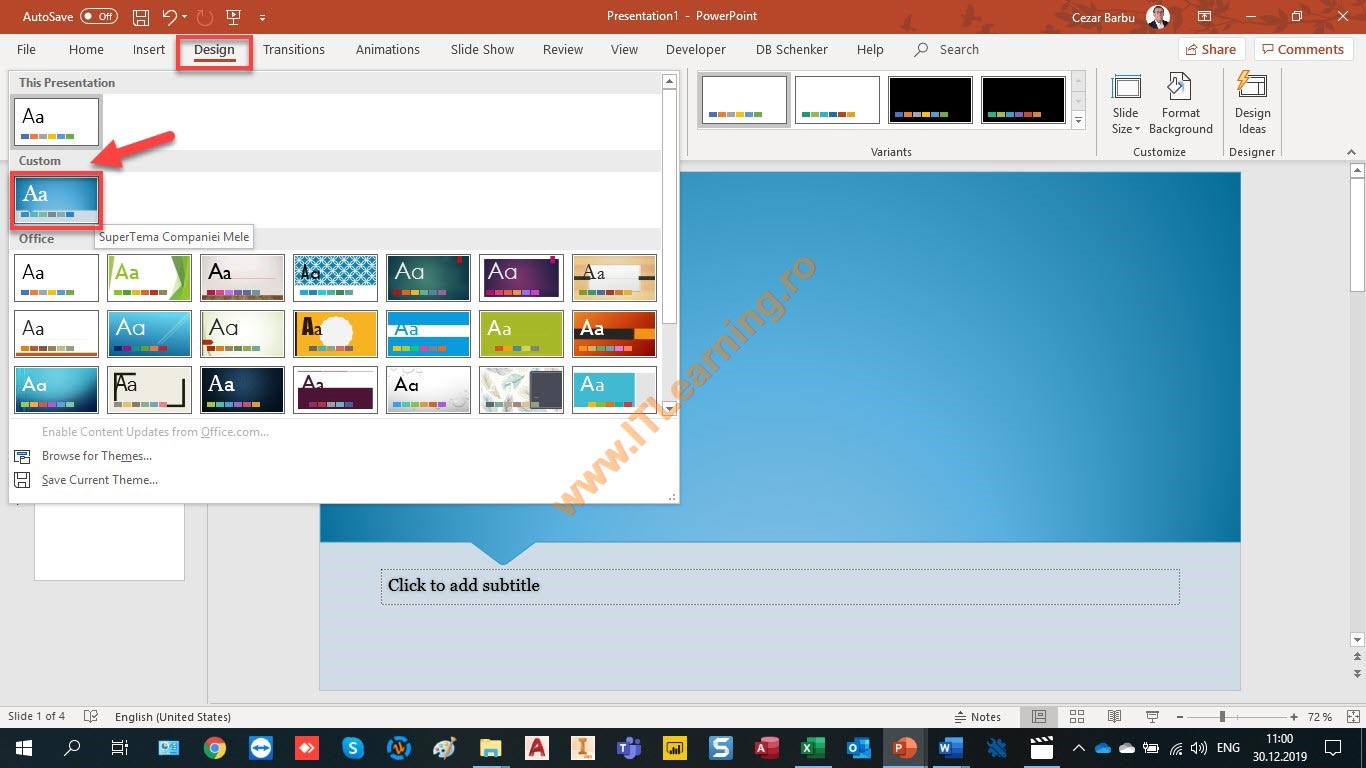Click the Share button
This screenshot has width=1366, height=768.
click(1210, 49)
